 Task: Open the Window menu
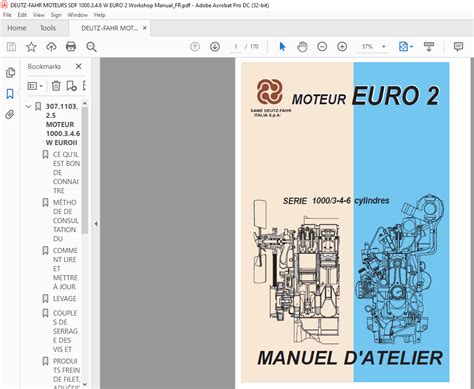coord(77,15)
